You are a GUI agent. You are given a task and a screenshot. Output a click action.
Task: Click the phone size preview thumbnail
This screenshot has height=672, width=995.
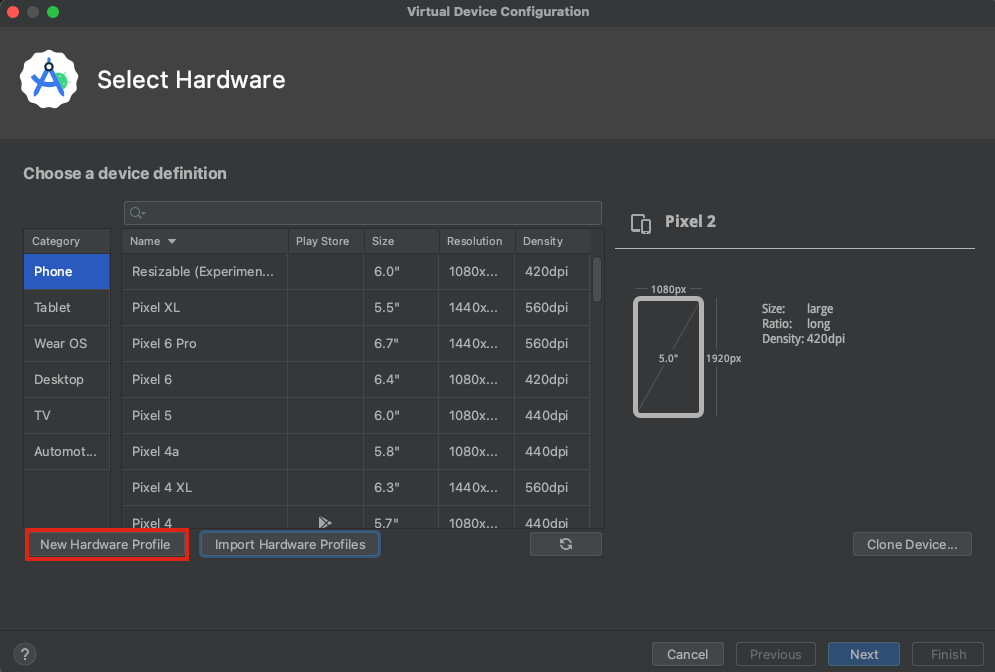click(x=668, y=357)
